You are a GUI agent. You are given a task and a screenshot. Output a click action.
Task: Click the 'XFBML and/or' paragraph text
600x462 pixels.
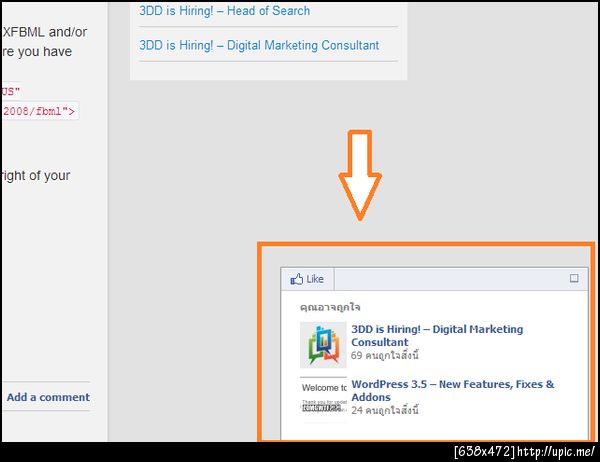tap(45, 32)
